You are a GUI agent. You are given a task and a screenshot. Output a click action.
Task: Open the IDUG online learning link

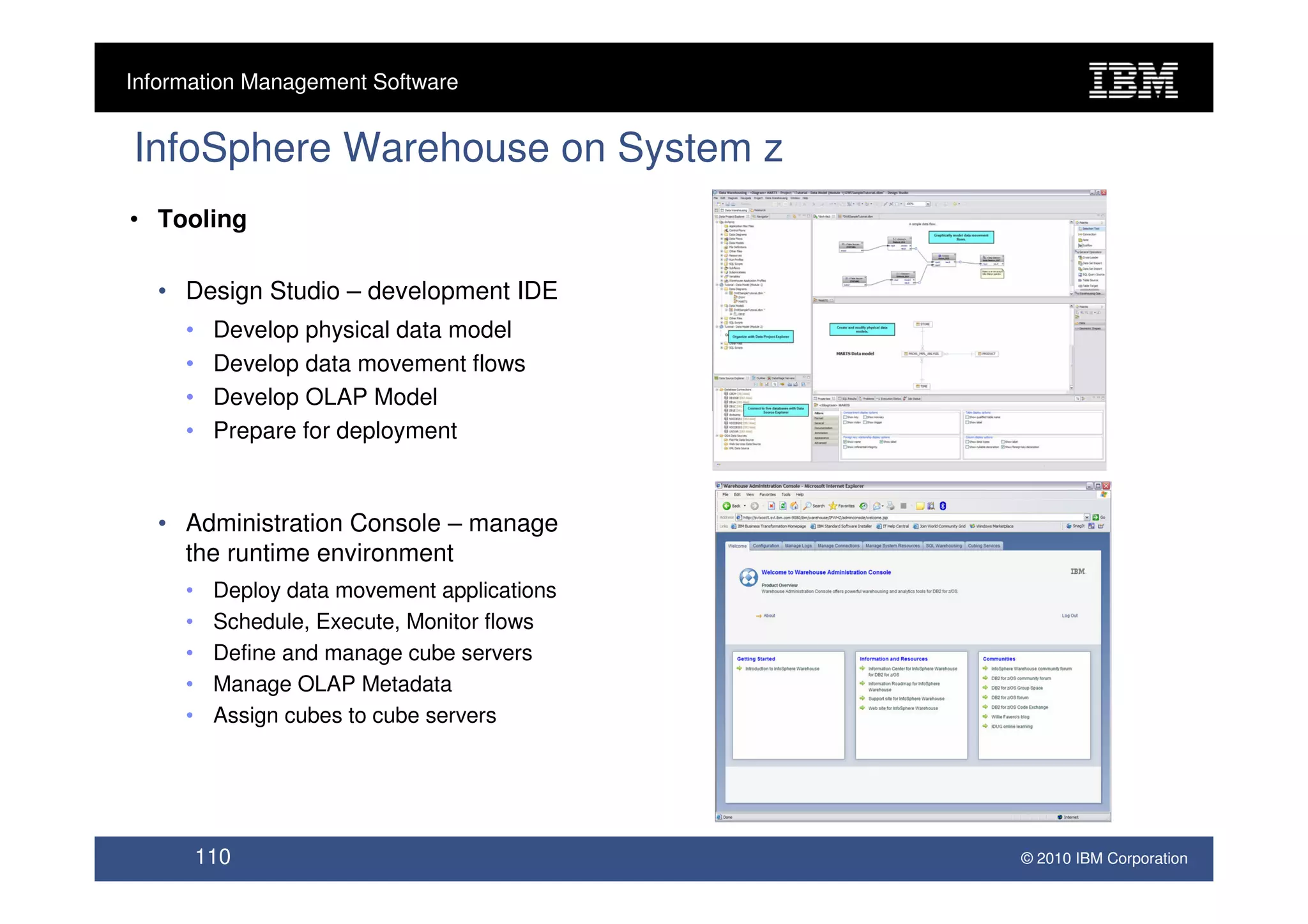(x=1011, y=727)
